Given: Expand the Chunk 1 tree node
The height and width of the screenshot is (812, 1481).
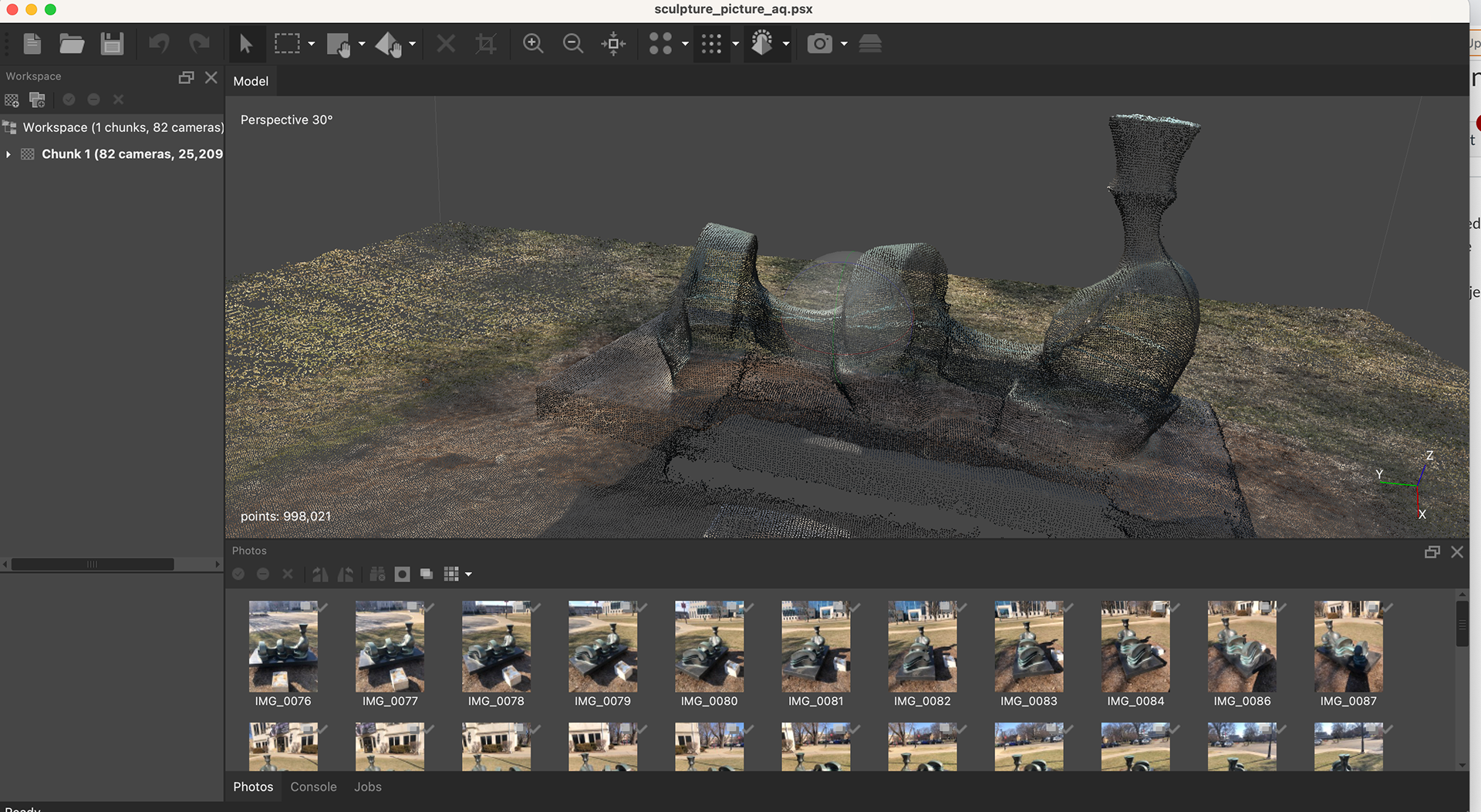Looking at the screenshot, I should (8, 154).
